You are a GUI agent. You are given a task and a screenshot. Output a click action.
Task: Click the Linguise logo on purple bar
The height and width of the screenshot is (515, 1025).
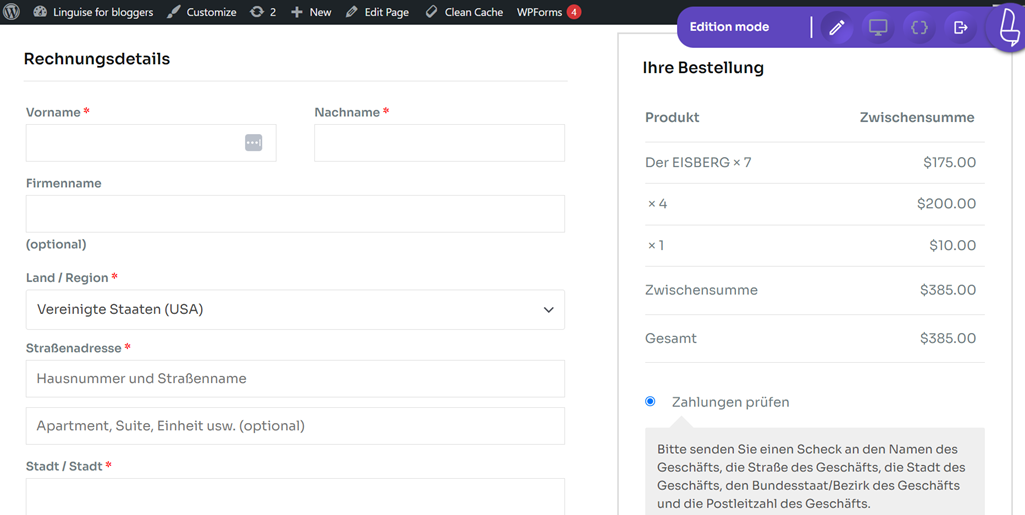[1009, 26]
